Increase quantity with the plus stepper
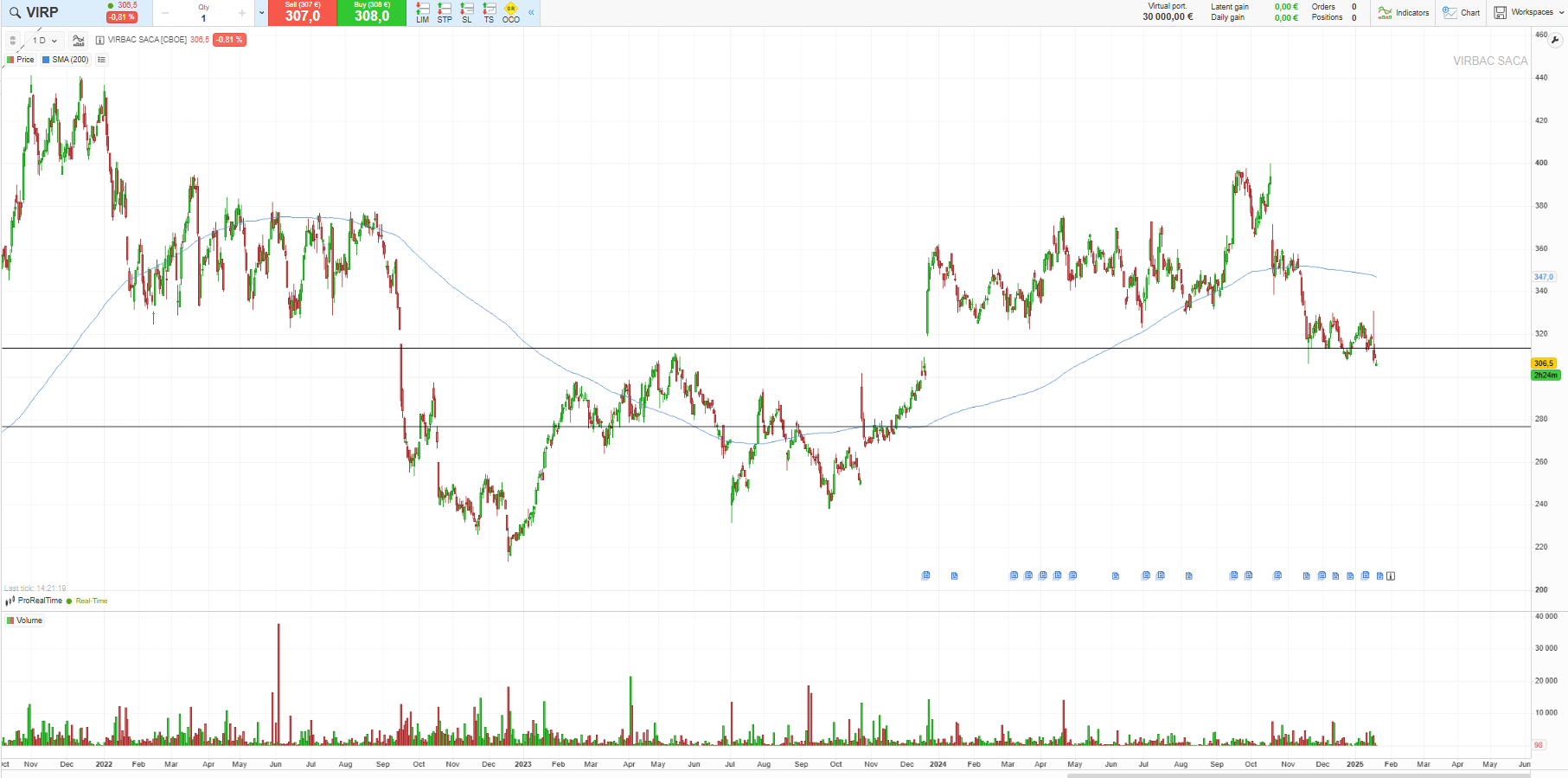The width and height of the screenshot is (1568, 778). [x=241, y=13]
